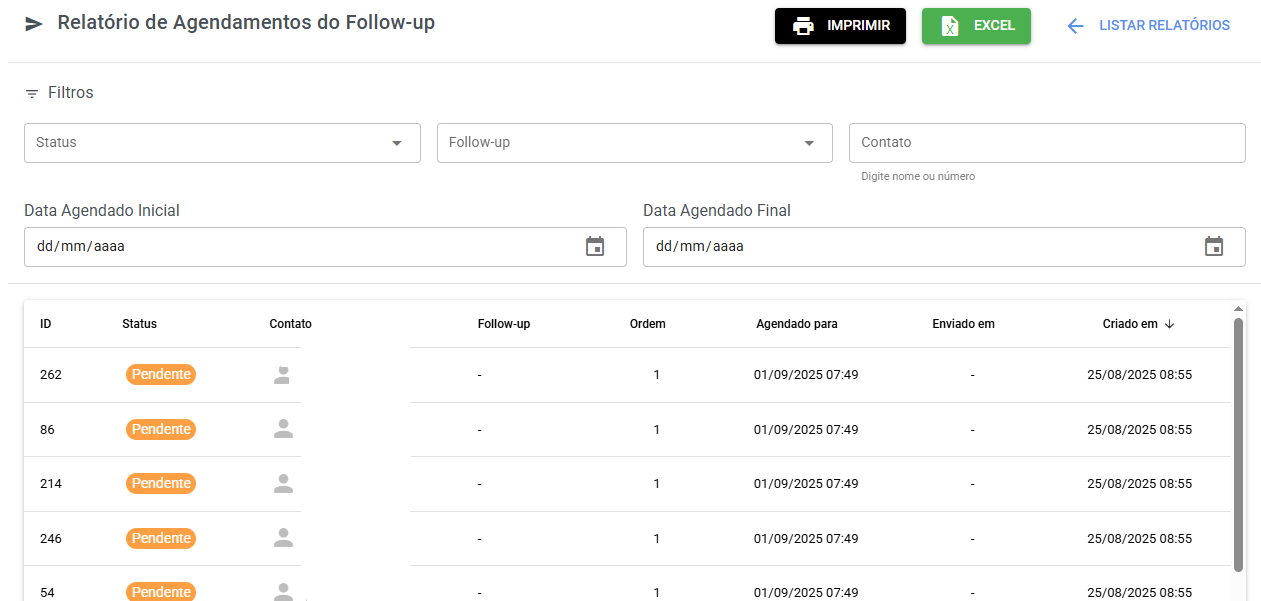Open calendar picker for Data Agendado Inicial
This screenshot has width=1261, height=601.
[x=595, y=246]
